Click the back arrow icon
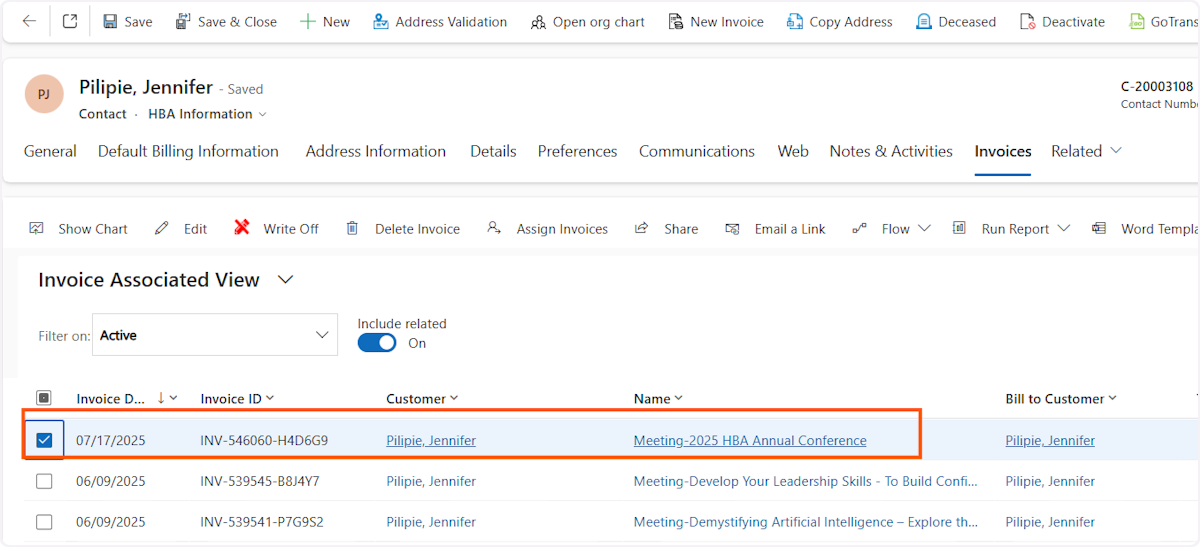Viewport: 1200px width, 547px height. [29, 21]
